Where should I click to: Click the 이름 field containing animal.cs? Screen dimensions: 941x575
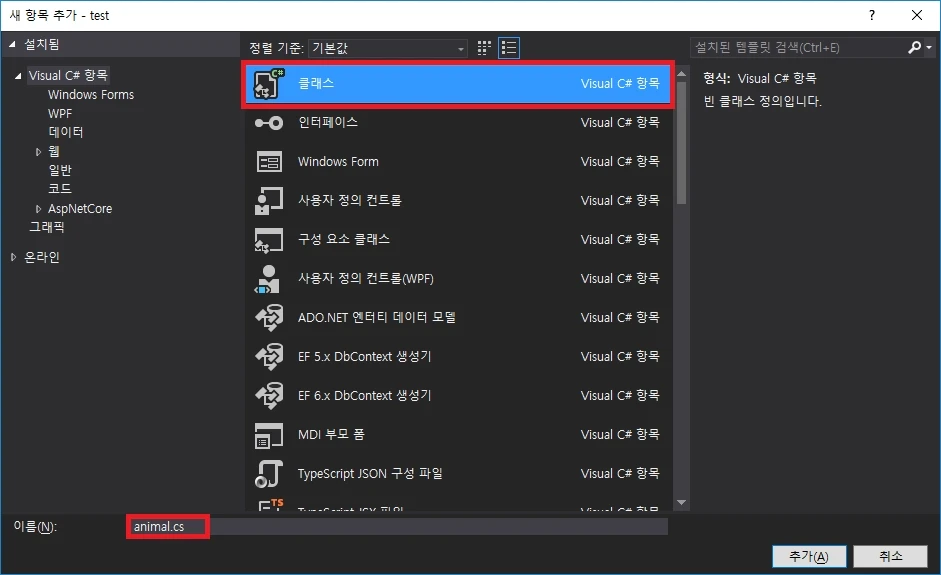coord(398,526)
